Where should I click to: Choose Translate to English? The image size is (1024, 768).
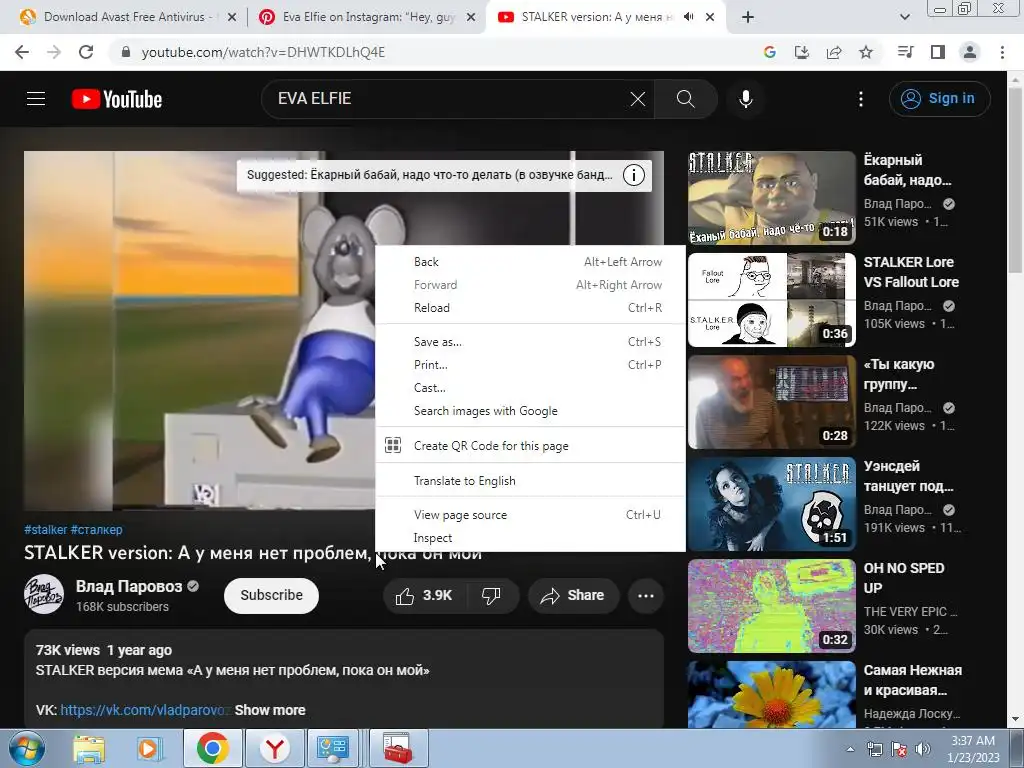point(530,481)
